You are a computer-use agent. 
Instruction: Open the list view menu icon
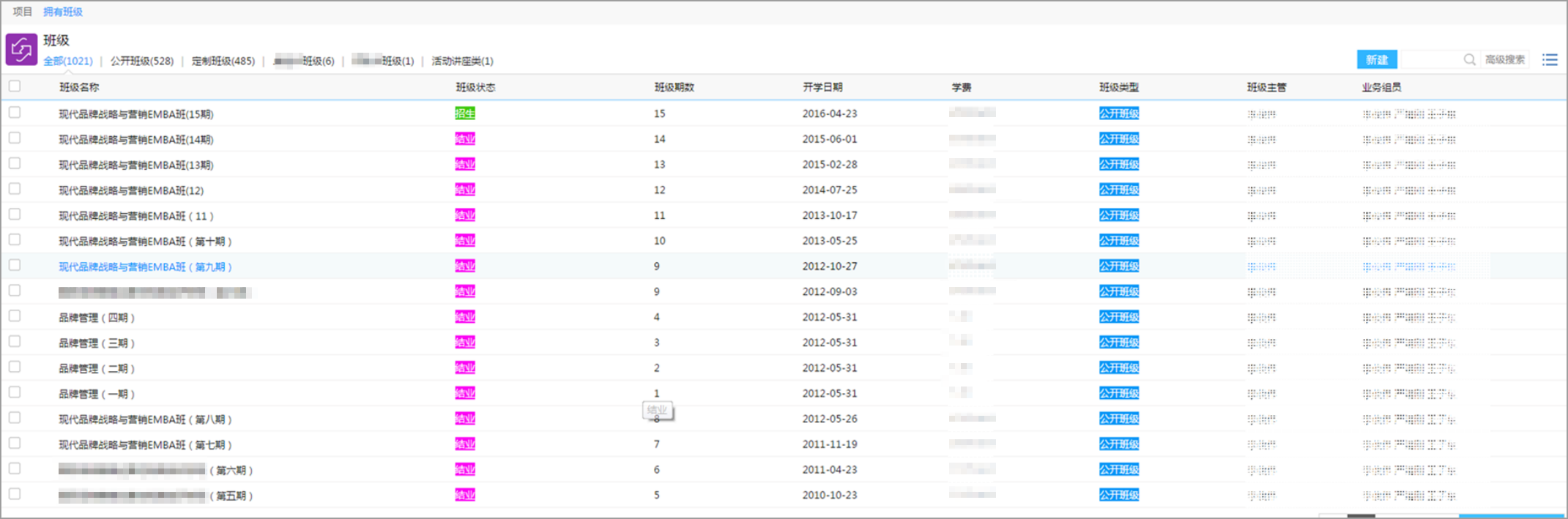pos(1550,60)
